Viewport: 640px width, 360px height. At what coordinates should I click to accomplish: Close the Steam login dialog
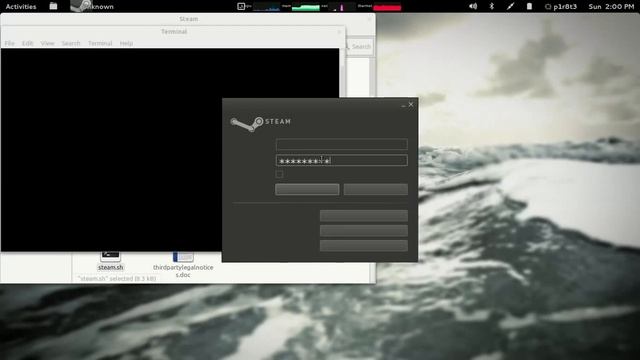(x=411, y=104)
